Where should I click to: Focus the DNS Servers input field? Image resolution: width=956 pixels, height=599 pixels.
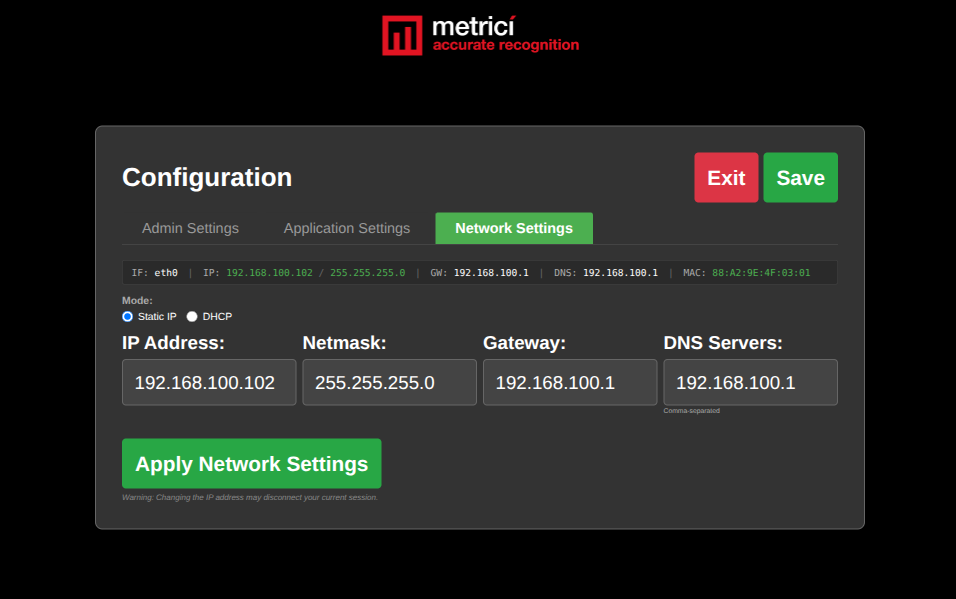pos(751,382)
